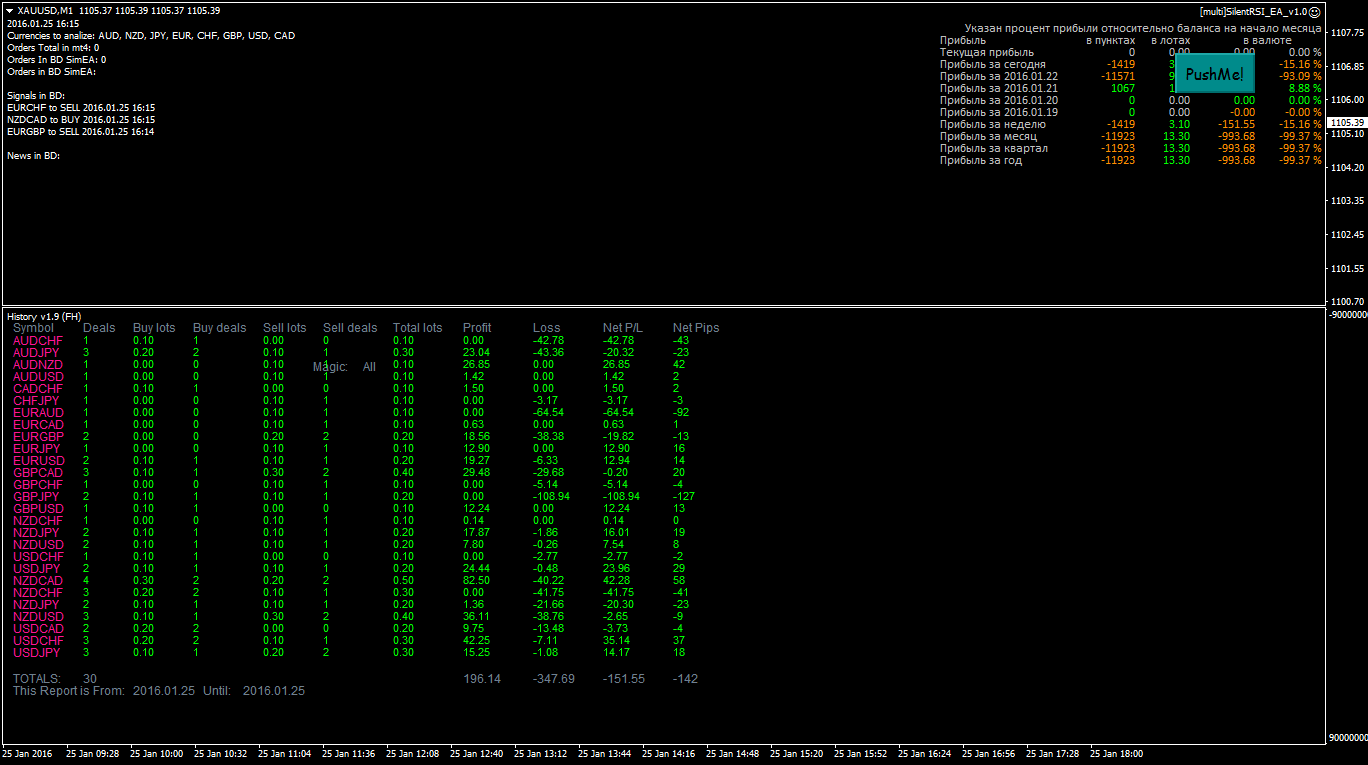Viewport: 1368px width, 765px height.
Task: Click the PushMe! button
Action: coord(1214,75)
